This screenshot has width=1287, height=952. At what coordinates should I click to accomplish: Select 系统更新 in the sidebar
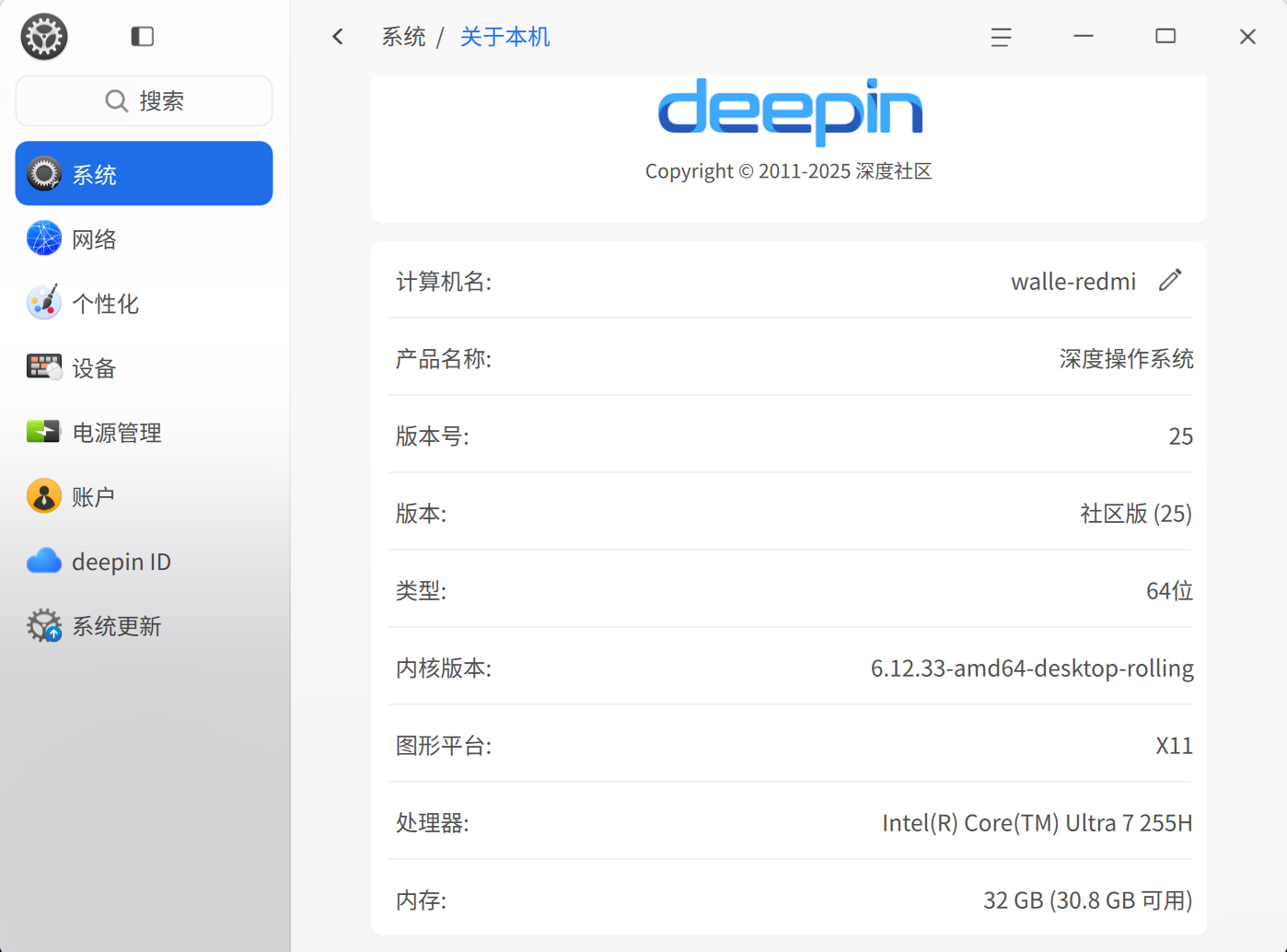(145, 625)
